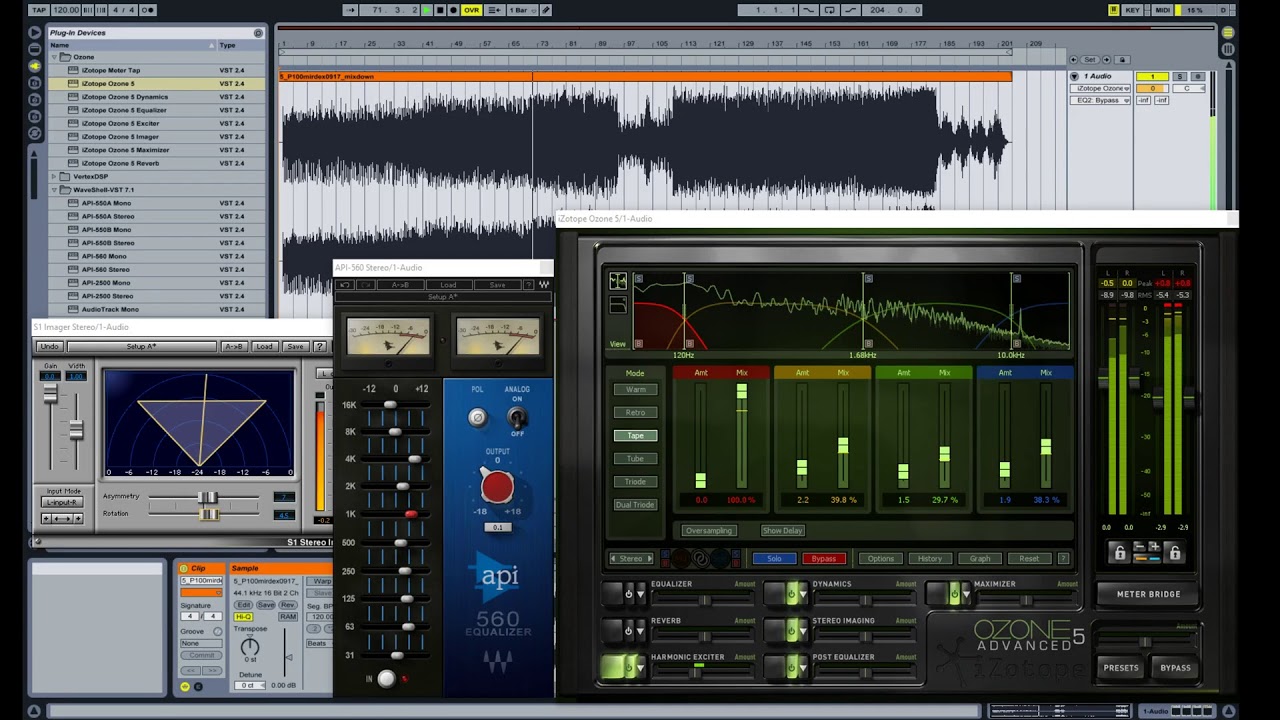Select the Dual Triode exciter mode

coord(635,504)
